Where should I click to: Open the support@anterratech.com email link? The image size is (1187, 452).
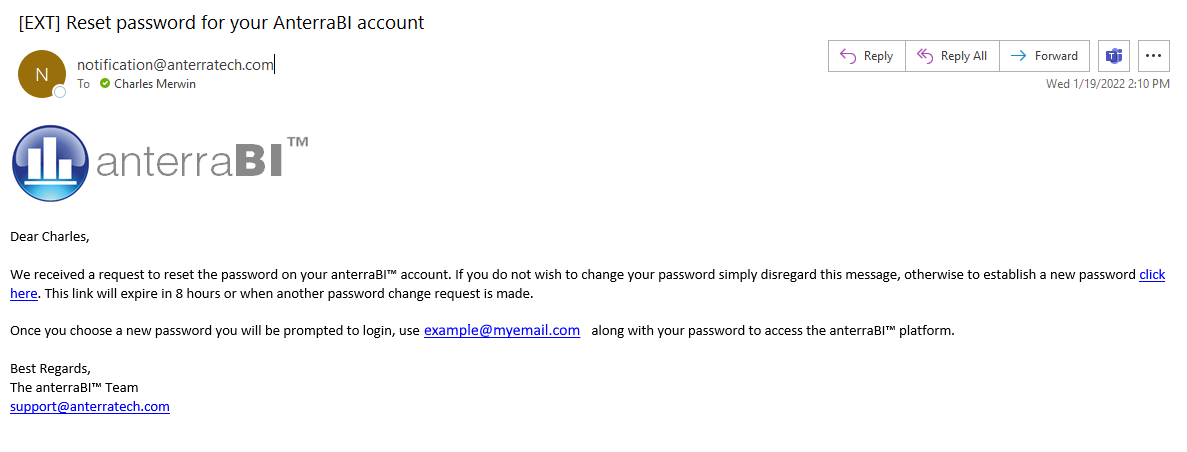pyautogui.click(x=90, y=407)
